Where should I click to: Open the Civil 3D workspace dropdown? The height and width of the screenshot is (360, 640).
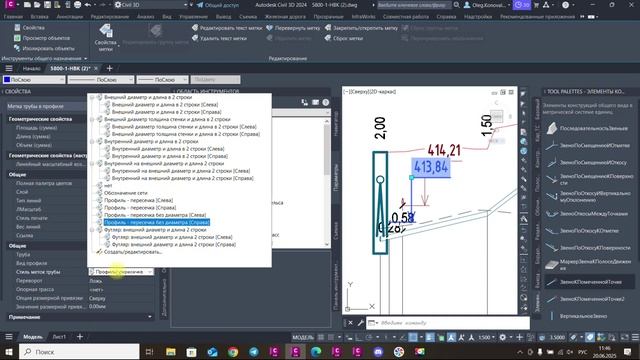point(151,5)
